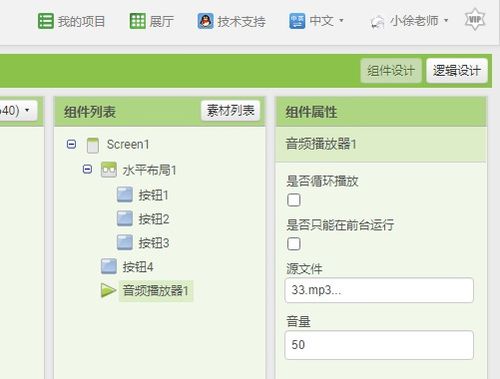Click the VIP star badge
Screen dimensions: 500x379
[475, 19]
